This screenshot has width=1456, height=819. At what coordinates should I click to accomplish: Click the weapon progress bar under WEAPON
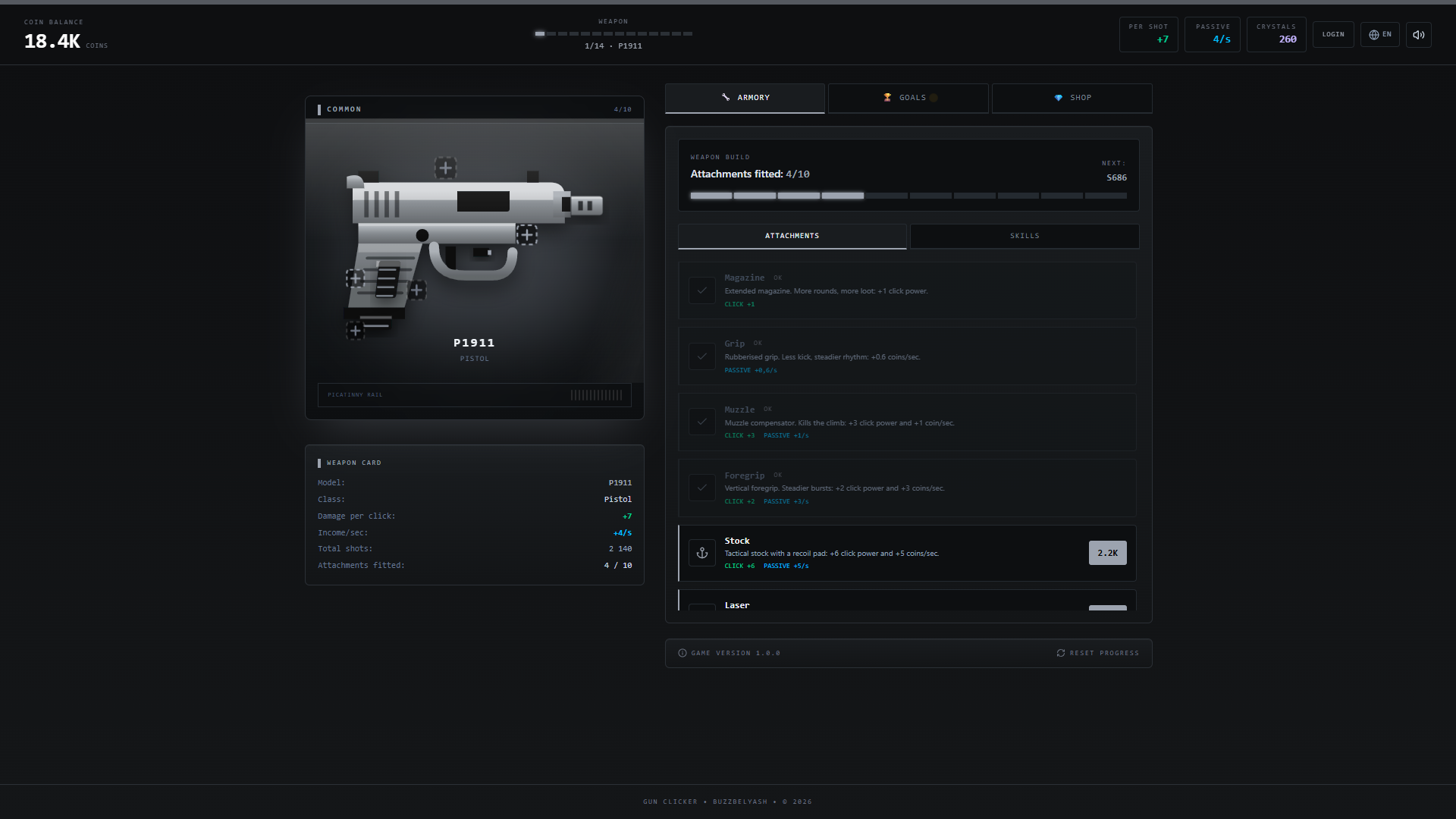click(613, 33)
